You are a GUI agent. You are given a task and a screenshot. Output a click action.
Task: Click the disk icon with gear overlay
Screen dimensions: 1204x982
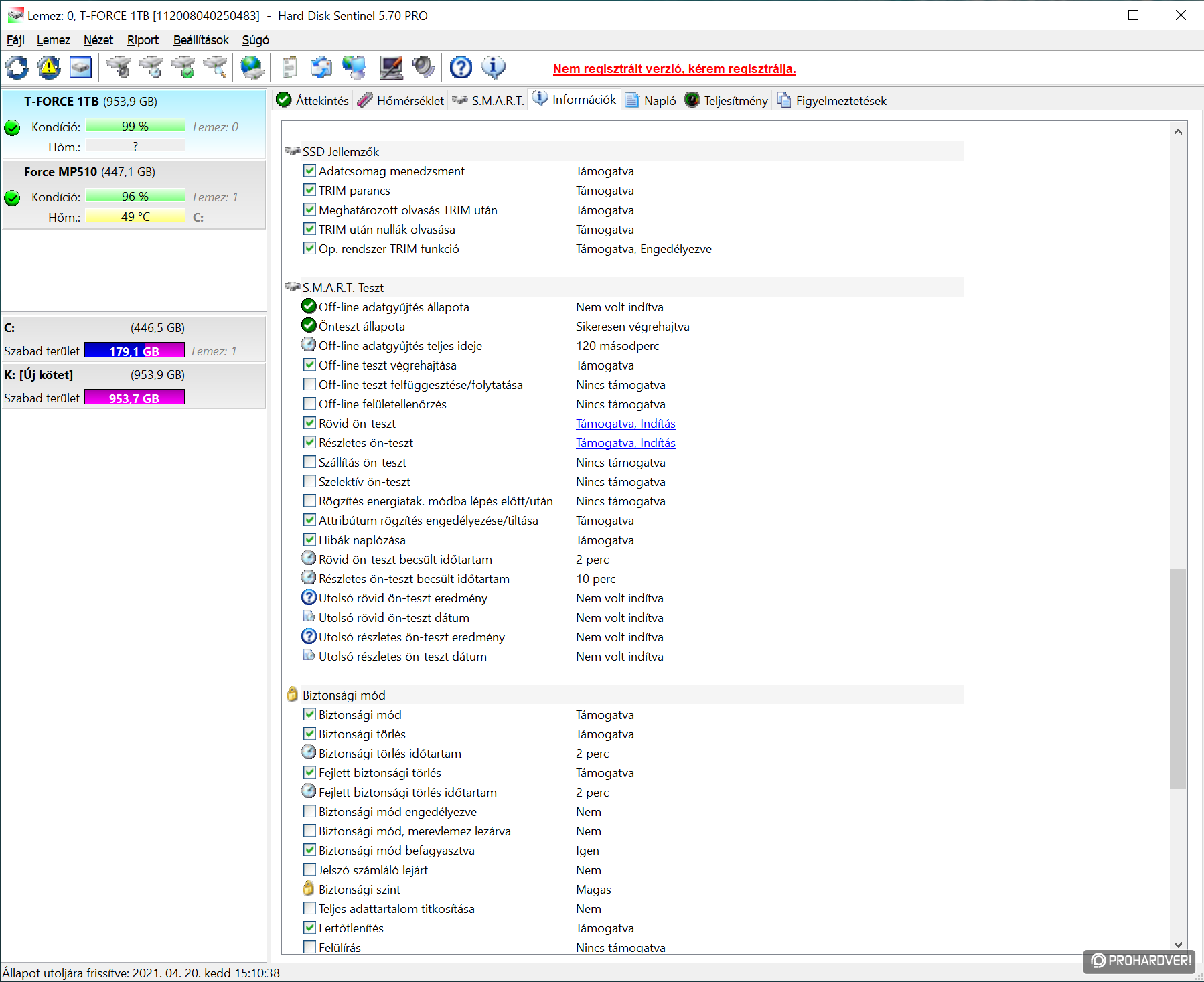point(119,68)
